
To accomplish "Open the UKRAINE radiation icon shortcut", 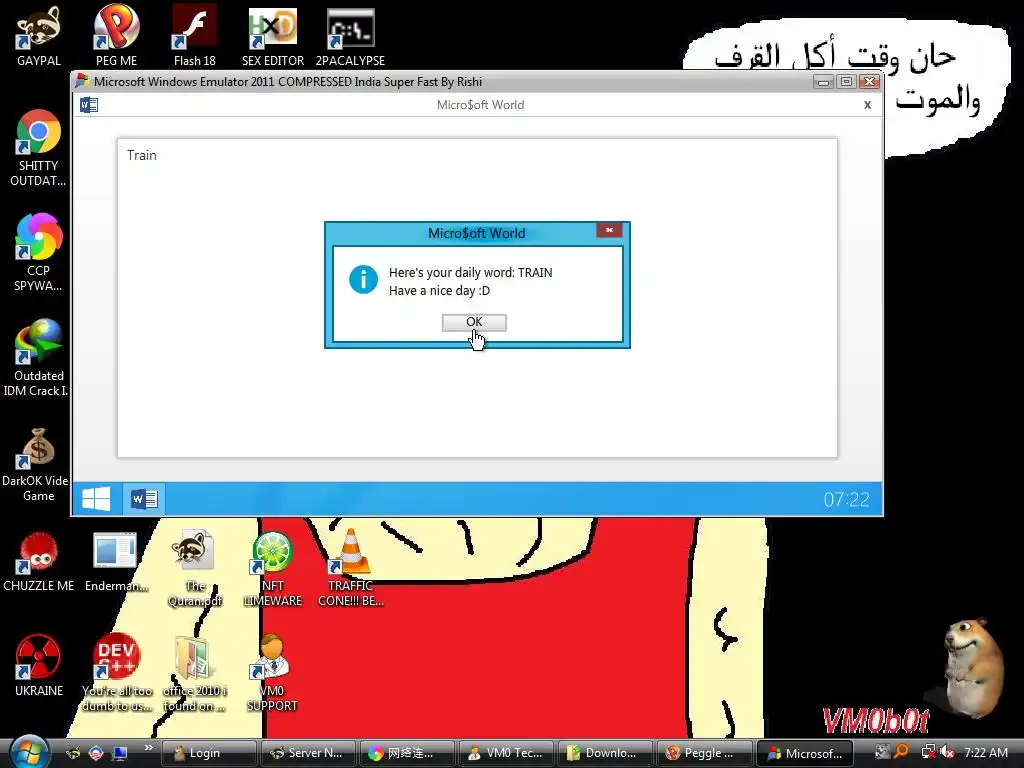I will point(39,666).
